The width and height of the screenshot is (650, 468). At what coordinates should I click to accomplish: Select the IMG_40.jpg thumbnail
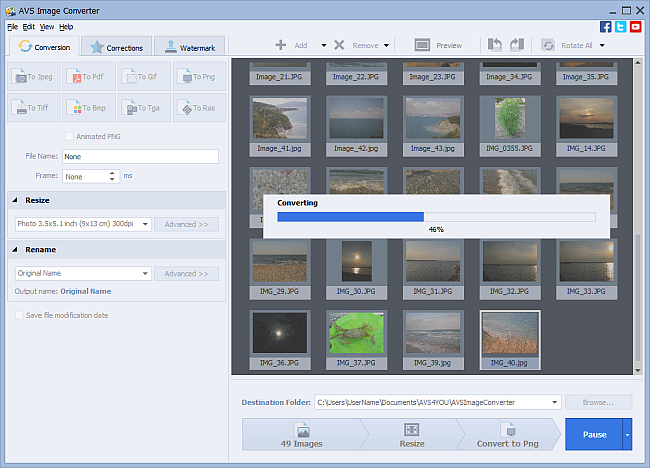(x=510, y=339)
